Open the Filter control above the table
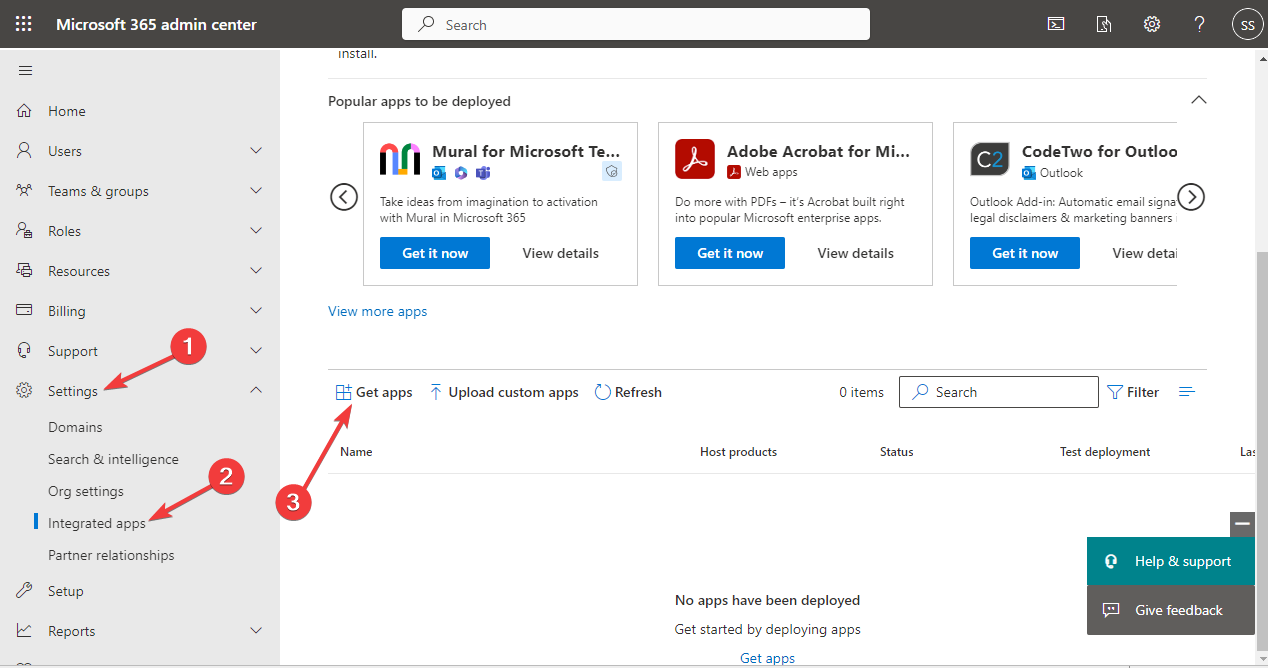1268x668 pixels. pyautogui.click(x=1133, y=391)
